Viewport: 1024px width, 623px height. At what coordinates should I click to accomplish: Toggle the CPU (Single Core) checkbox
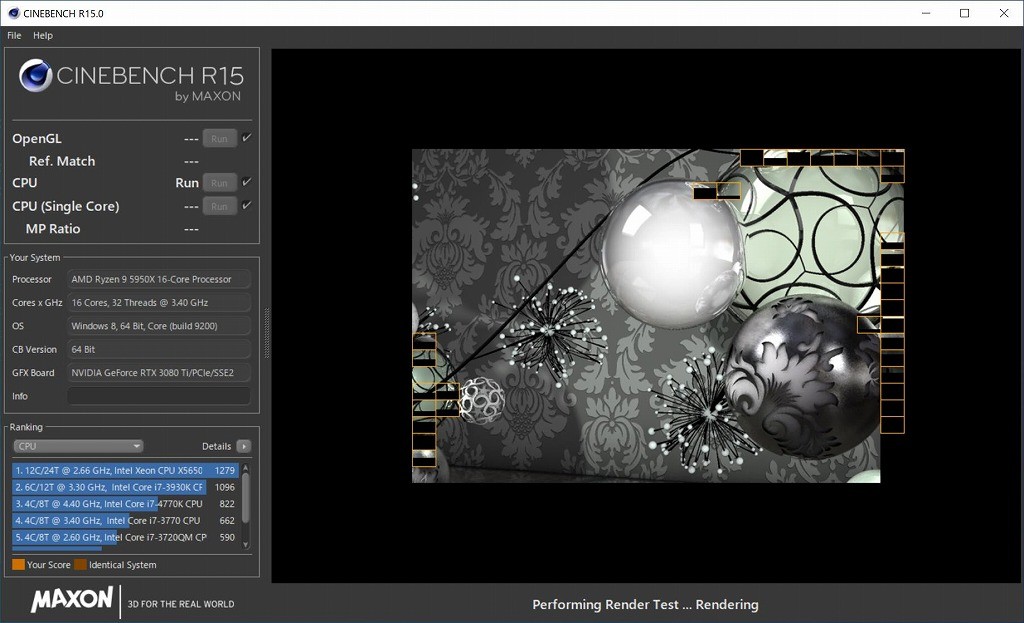click(246, 206)
